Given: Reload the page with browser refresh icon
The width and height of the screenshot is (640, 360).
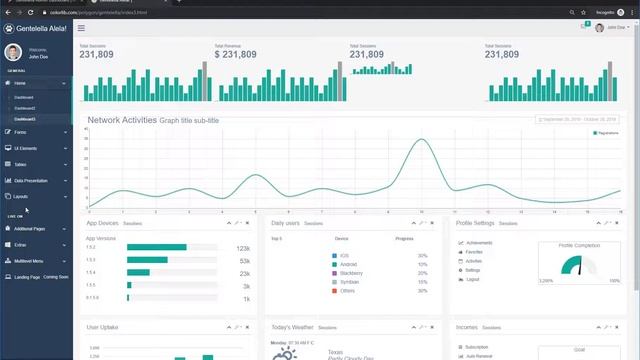Looking at the screenshot, I should click(31, 13).
